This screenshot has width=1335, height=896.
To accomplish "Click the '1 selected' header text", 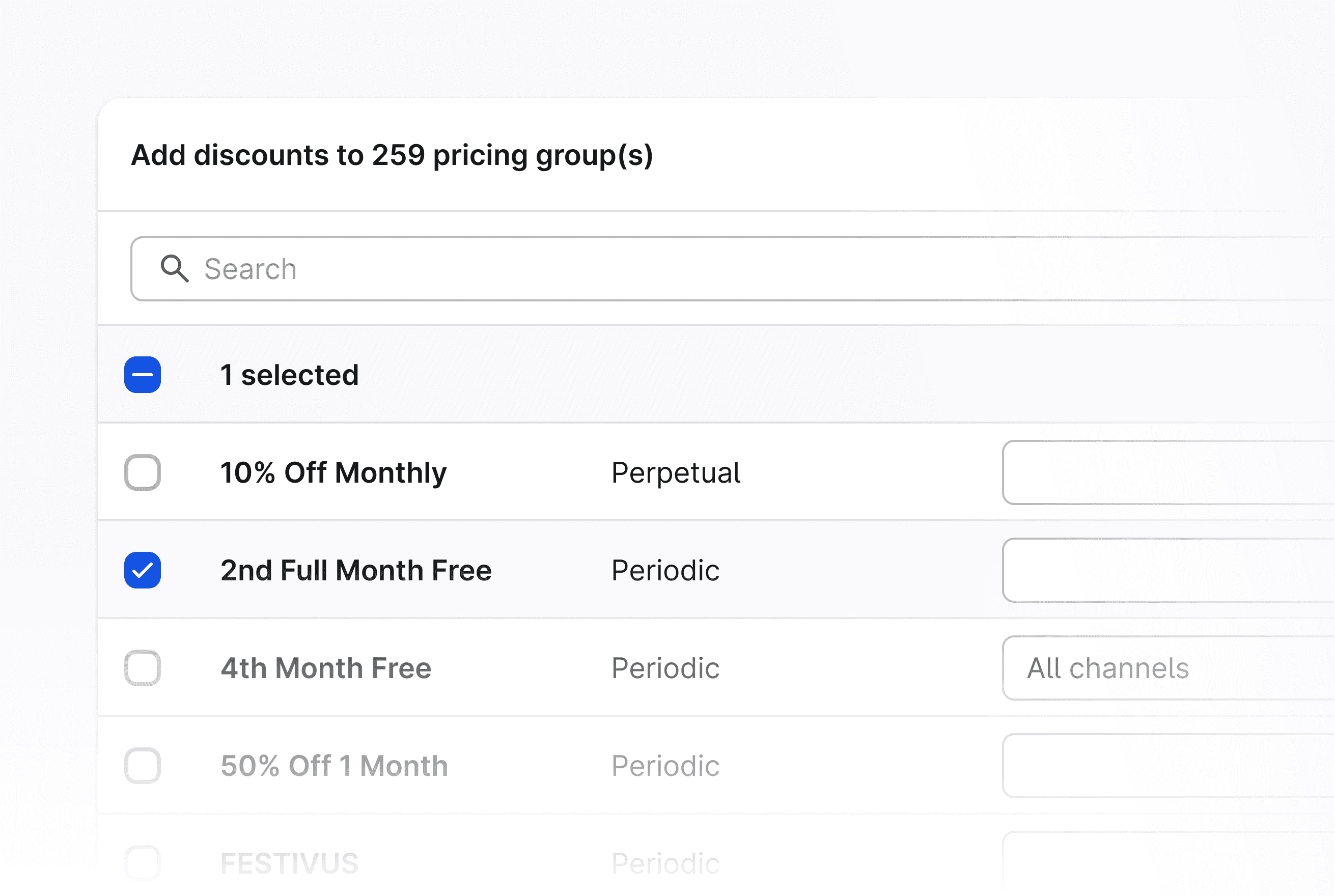I will tap(289, 375).
